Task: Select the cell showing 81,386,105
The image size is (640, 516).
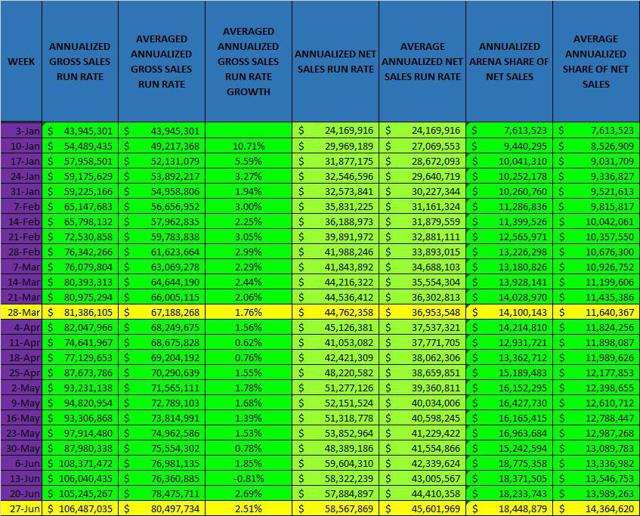Action: [x=80, y=312]
